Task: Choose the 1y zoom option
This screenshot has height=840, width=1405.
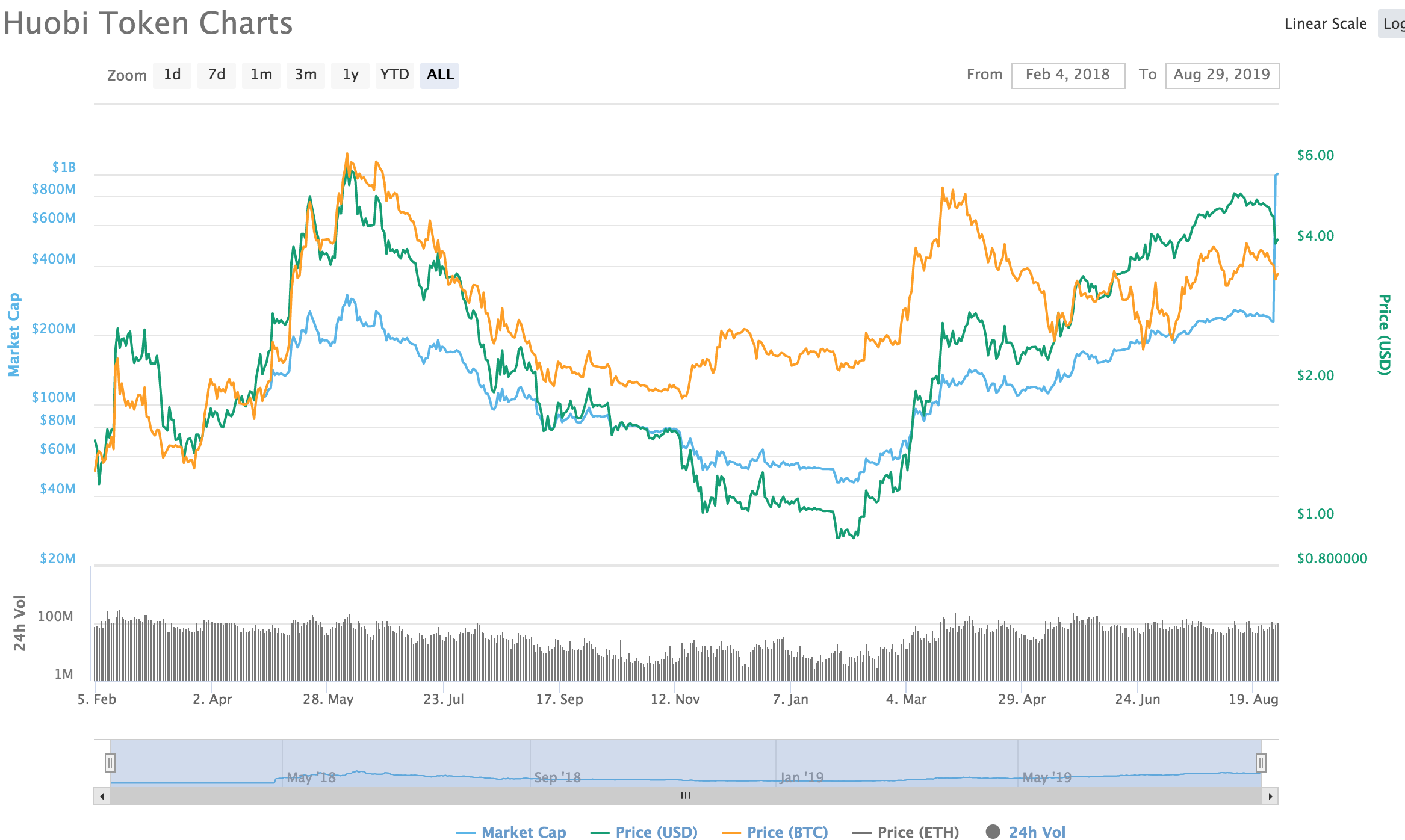Action: 350,75
